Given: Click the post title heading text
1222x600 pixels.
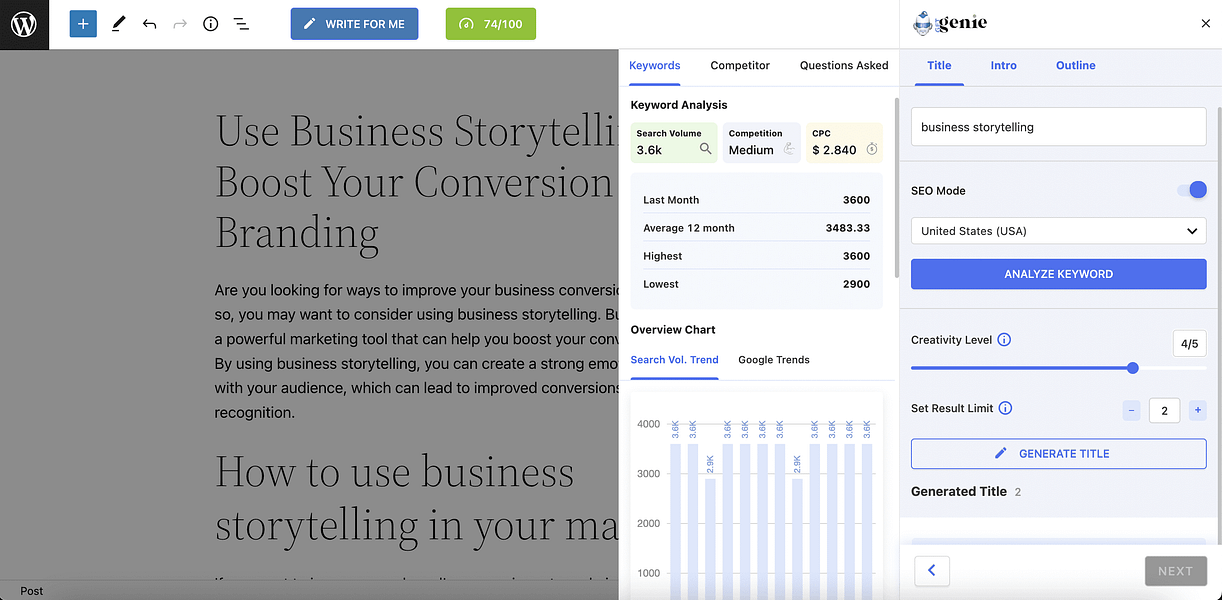Looking at the screenshot, I should pos(417,182).
